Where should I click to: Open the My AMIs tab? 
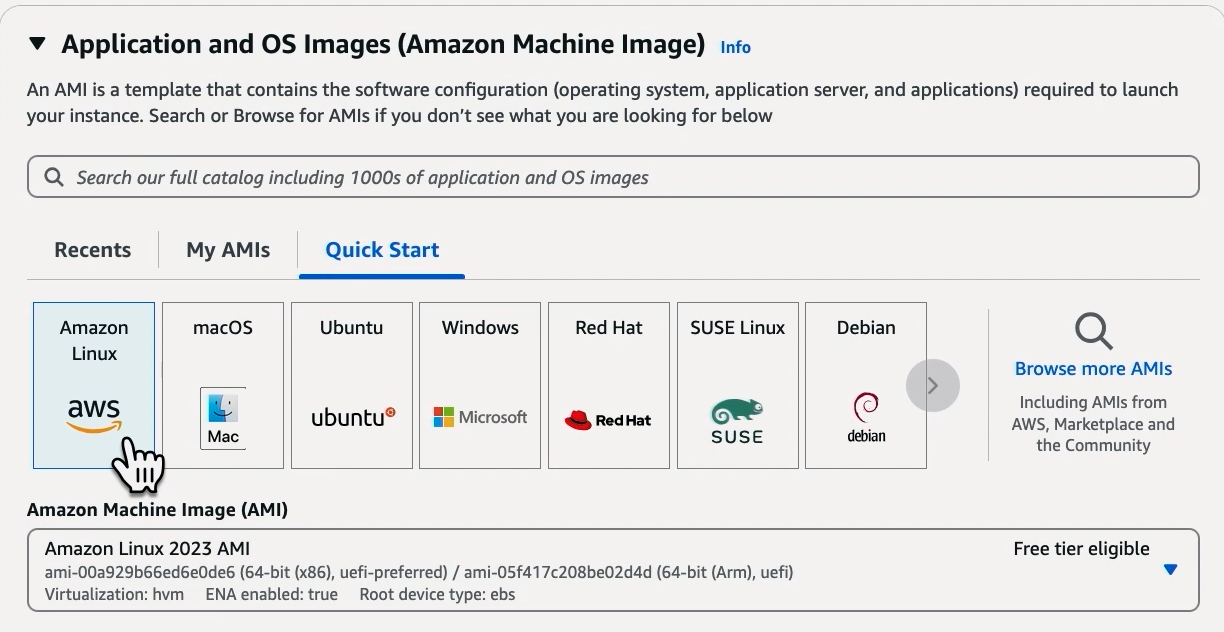[228, 250]
